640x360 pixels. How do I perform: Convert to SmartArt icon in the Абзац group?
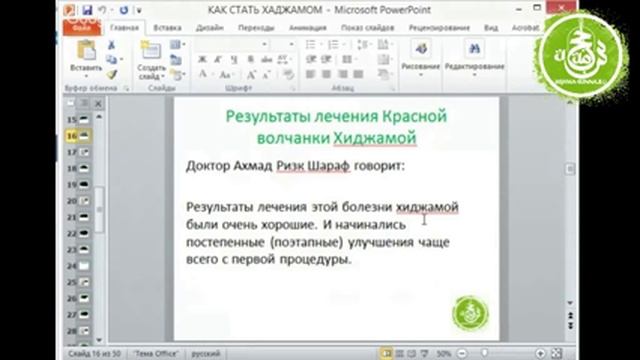(x=383, y=74)
